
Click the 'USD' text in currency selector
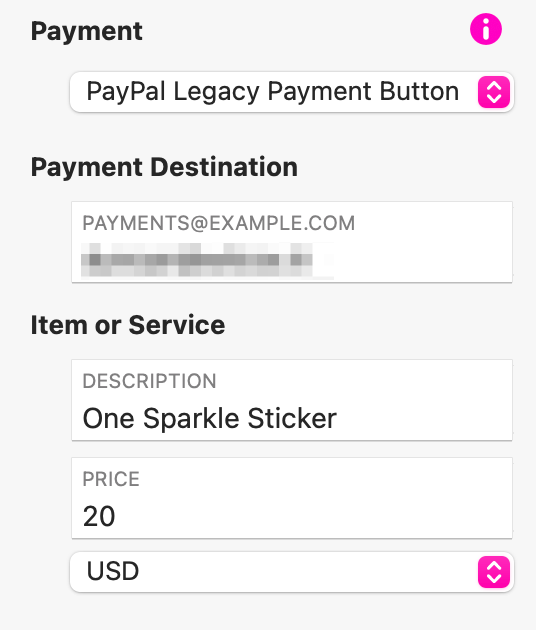(113, 571)
